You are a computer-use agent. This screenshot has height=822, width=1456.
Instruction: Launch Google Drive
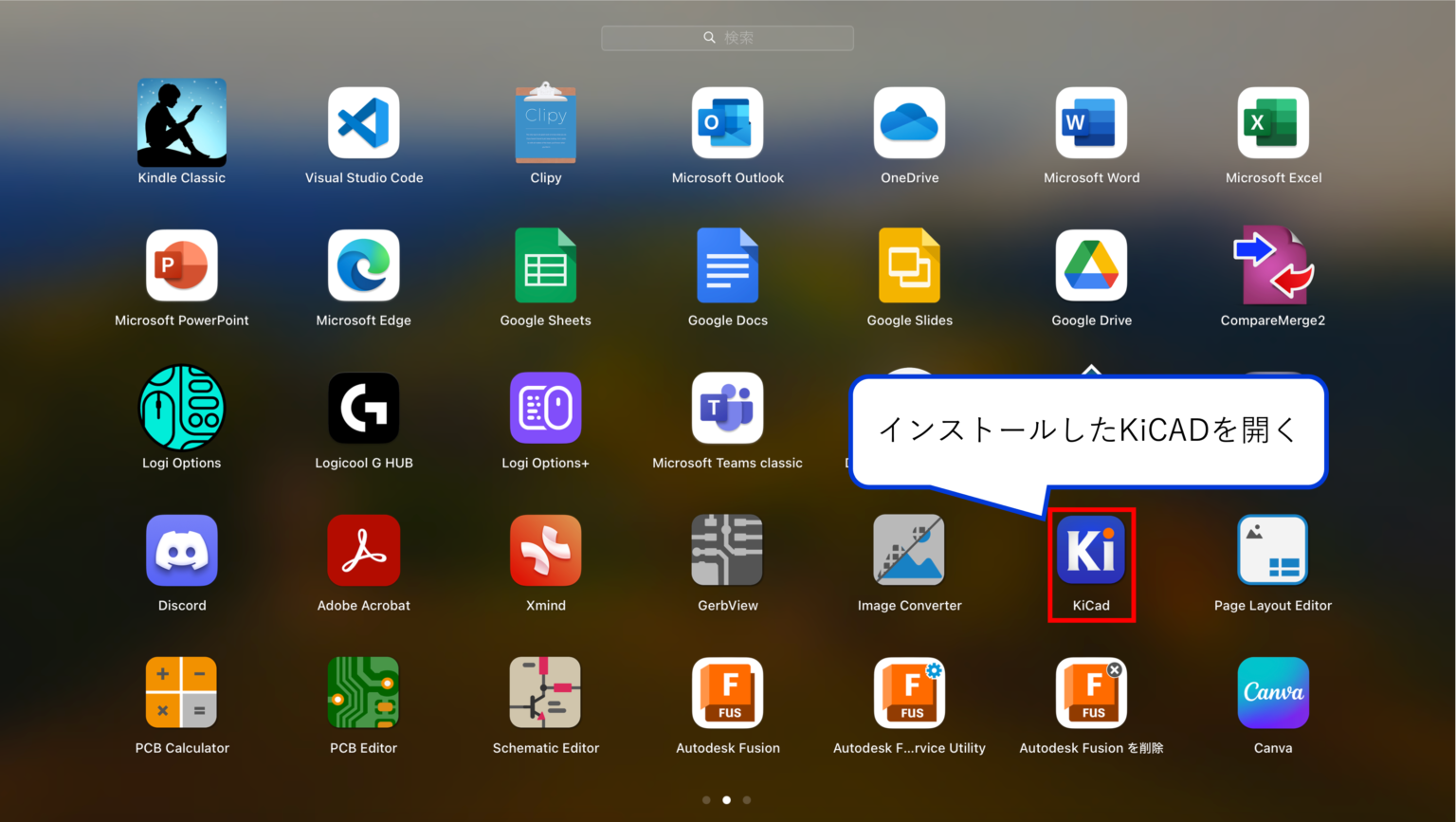pyautogui.click(x=1091, y=265)
